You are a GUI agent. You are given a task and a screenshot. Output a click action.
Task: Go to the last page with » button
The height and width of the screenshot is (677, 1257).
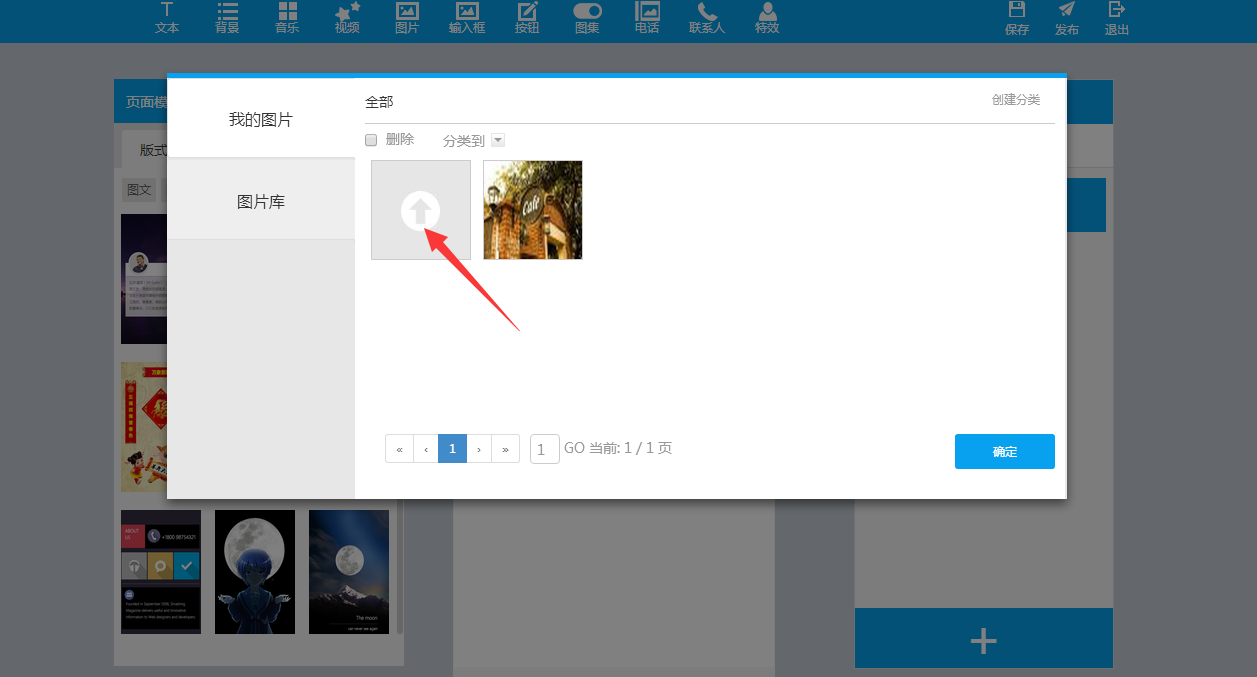pyautogui.click(x=506, y=449)
